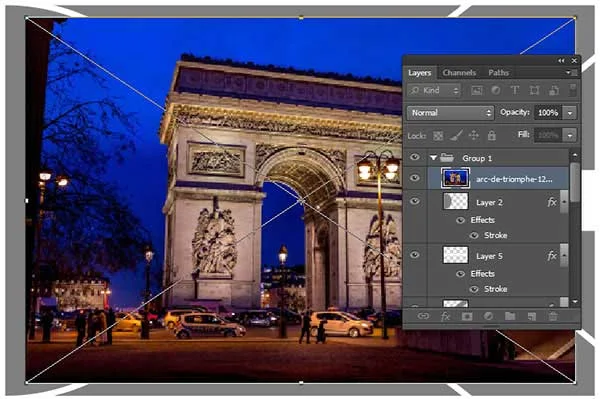Add a layer style via bottom fx icon
The height and width of the screenshot is (399, 600).
[445, 316]
